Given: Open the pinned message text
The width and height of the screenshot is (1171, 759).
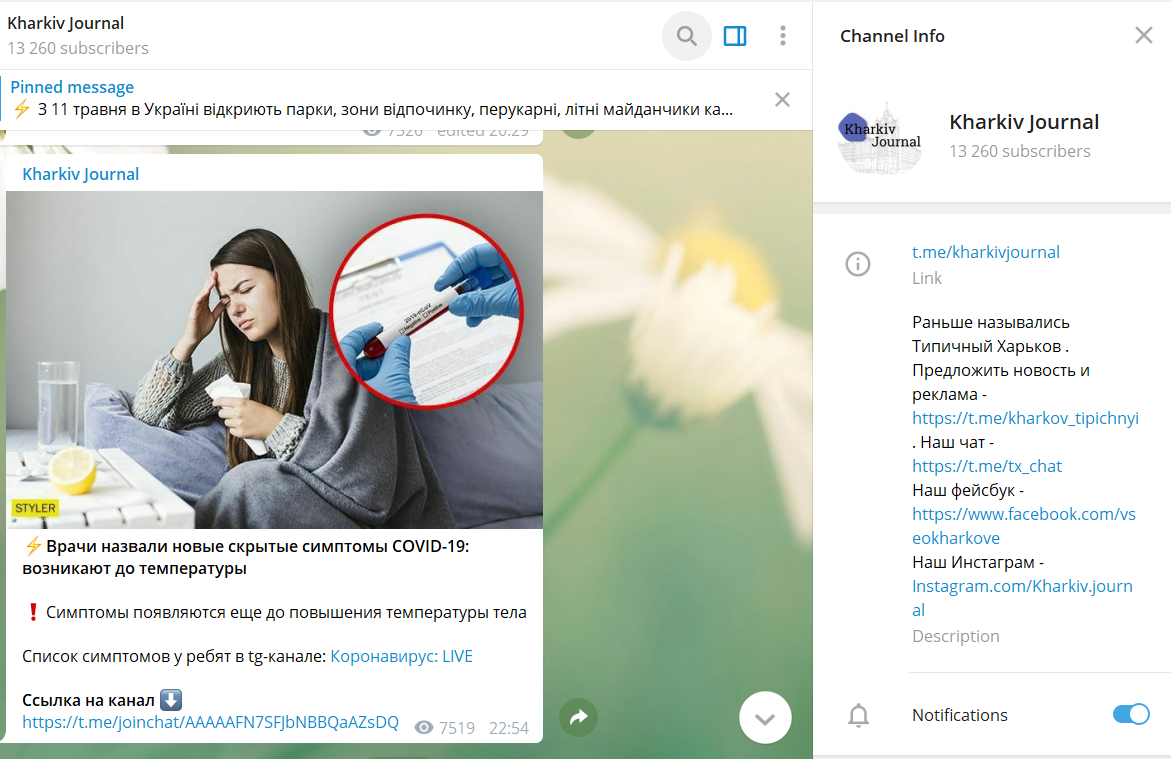Looking at the screenshot, I should pos(385,110).
